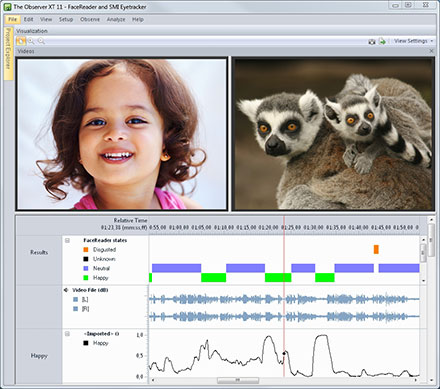Click the orange Disgusted event bar
440x389 pixels.
(x=376, y=249)
